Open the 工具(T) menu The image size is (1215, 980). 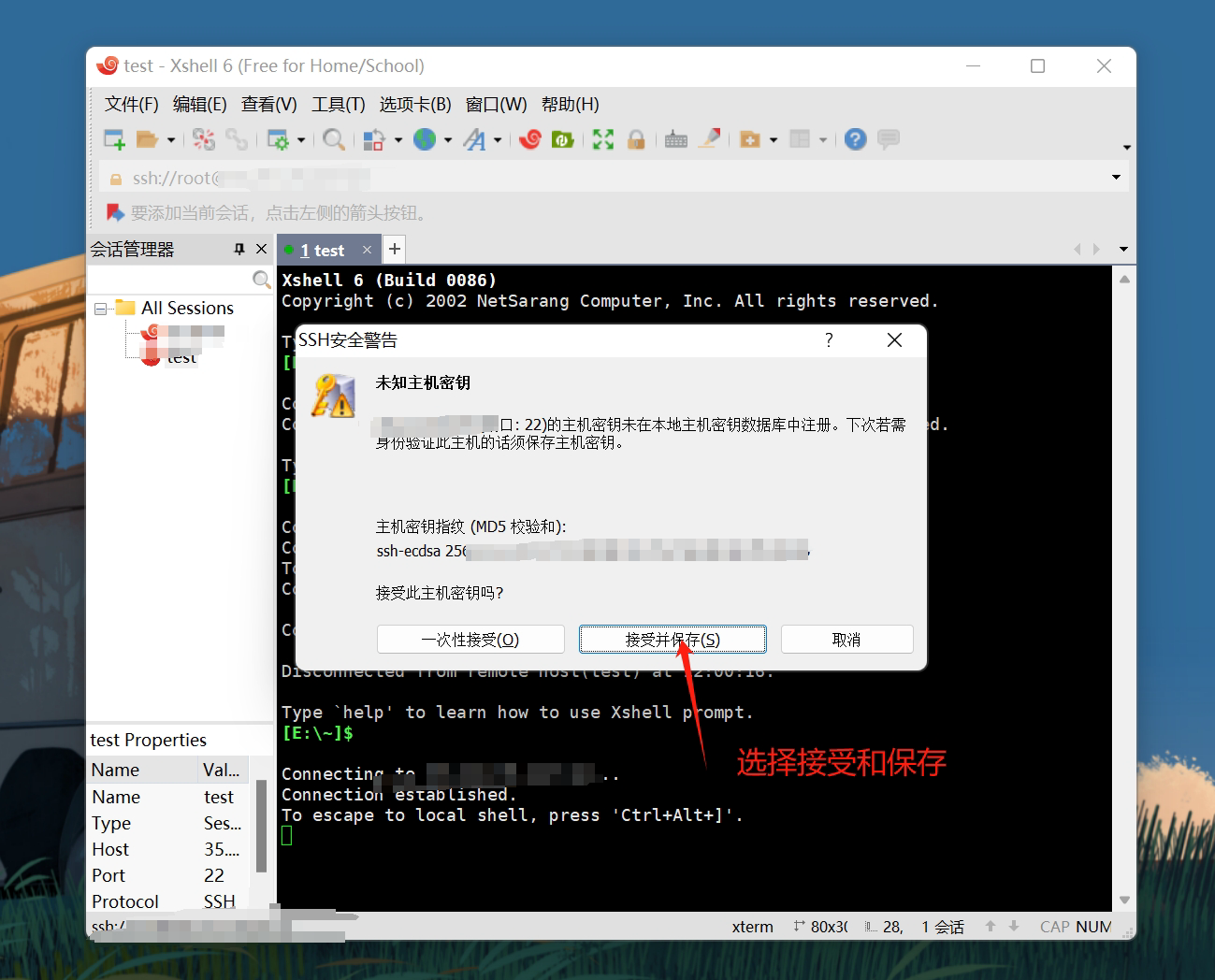pos(339,104)
